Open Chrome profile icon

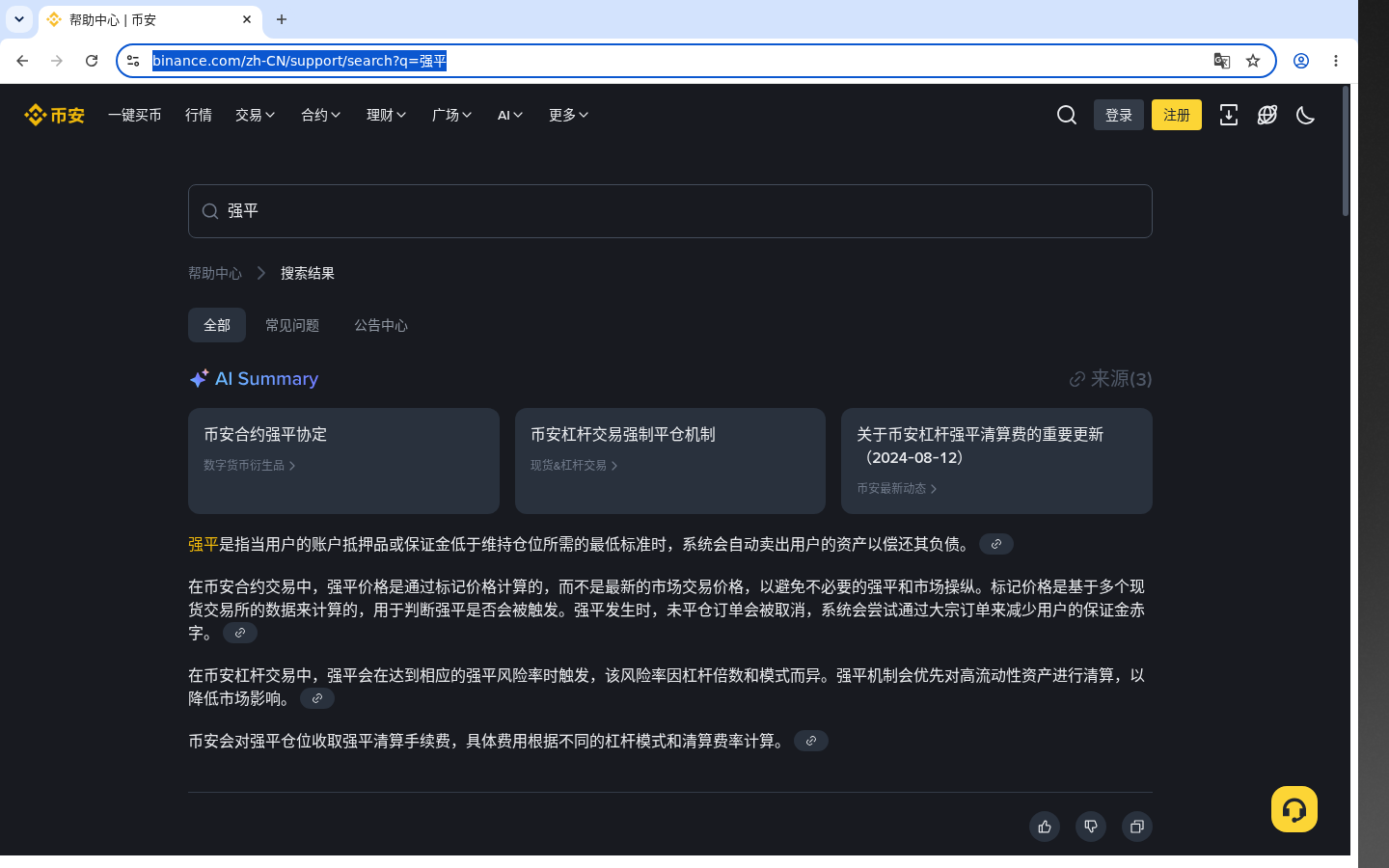pyautogui.click(x=1301, y=61)
